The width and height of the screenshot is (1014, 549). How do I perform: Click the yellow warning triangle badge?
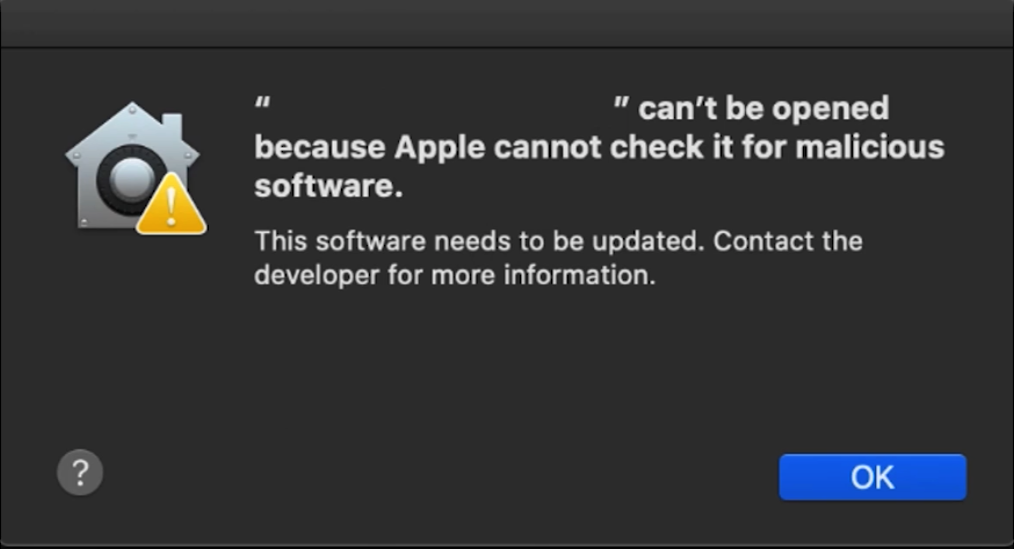(171, 205)
